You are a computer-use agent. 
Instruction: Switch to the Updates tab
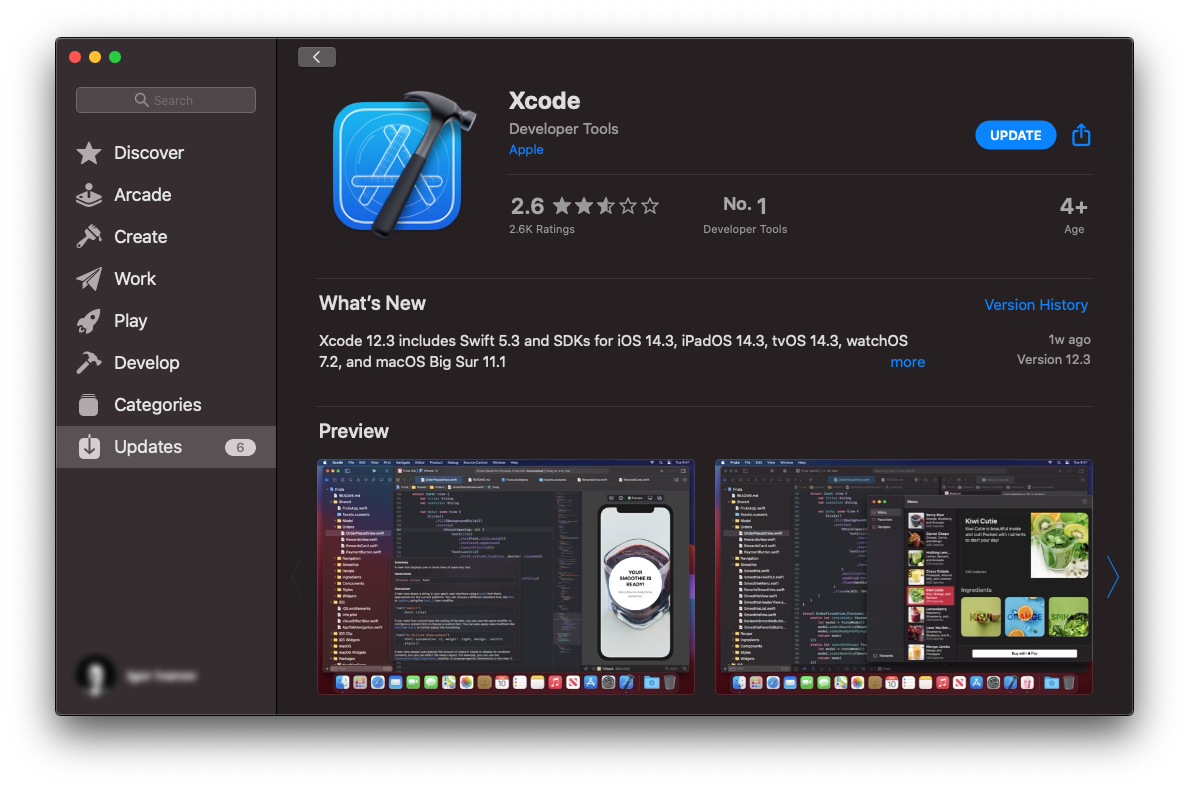tap(150, 446)
